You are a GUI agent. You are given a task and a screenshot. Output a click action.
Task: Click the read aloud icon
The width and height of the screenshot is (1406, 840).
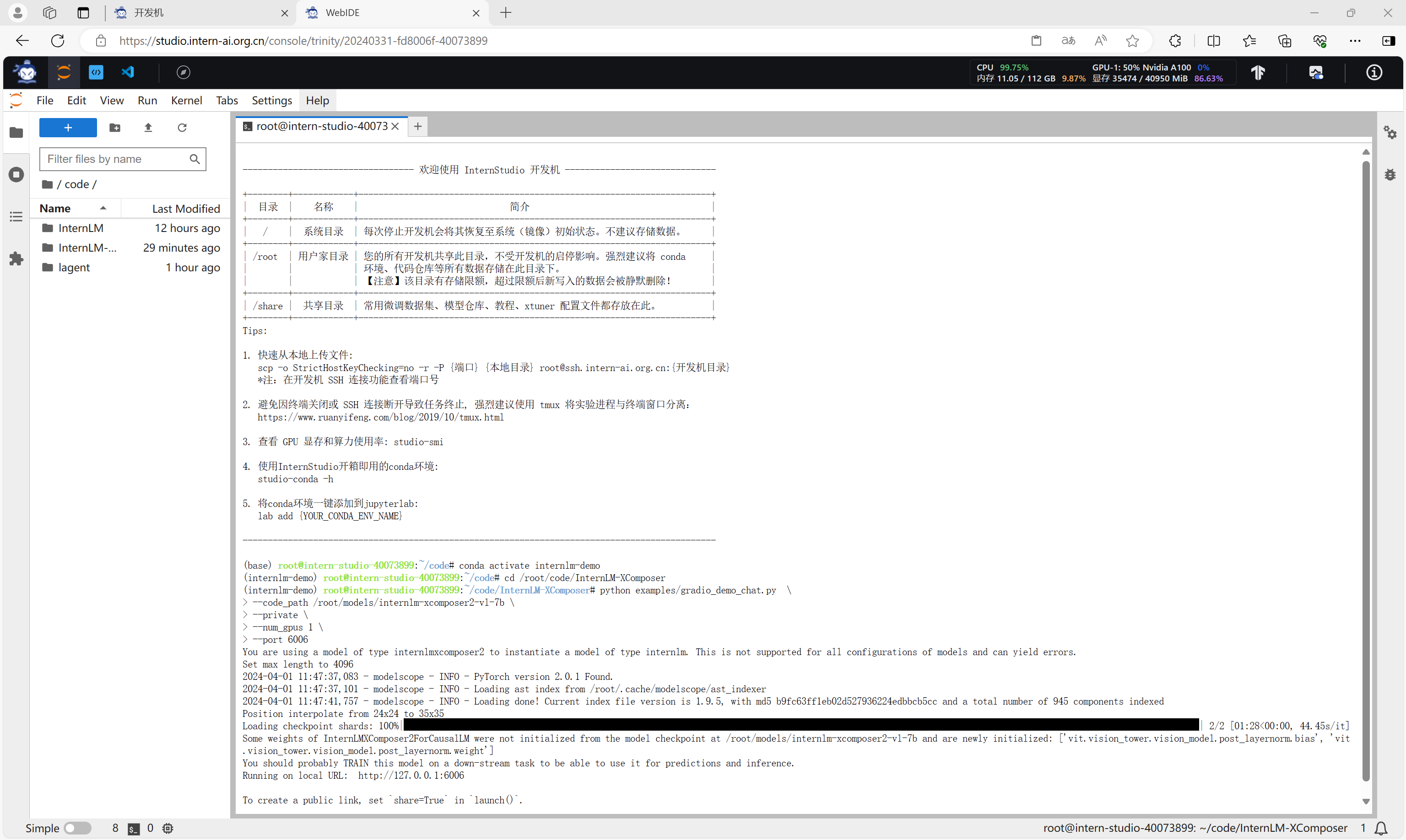pyautogui.click(x=1100, y=41)
